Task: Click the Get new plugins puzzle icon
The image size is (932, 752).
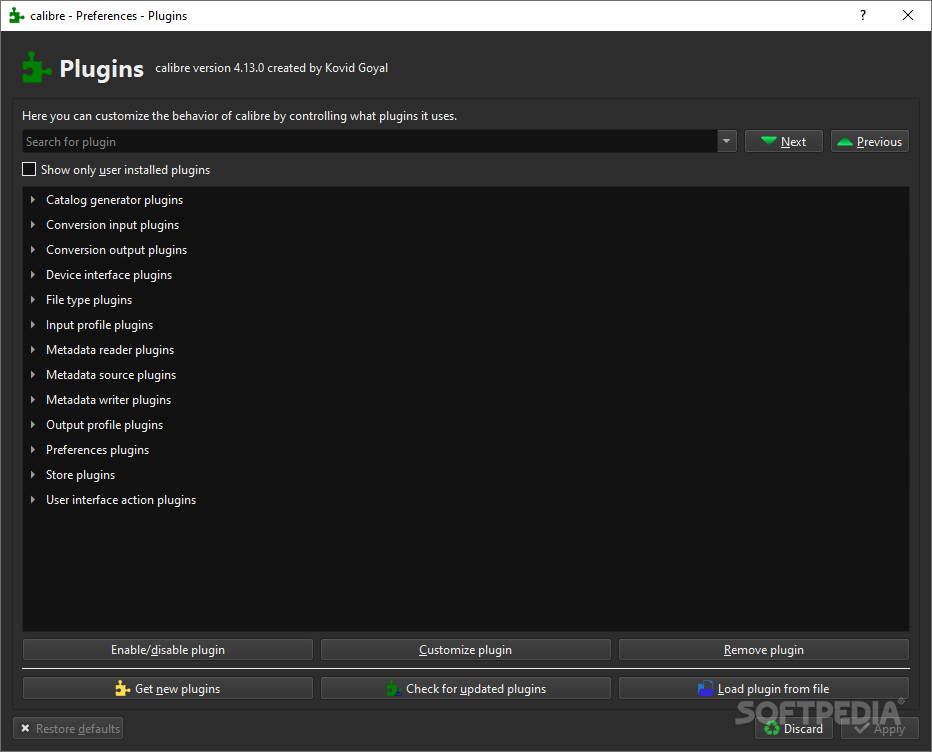Action: tap(122, 688)
